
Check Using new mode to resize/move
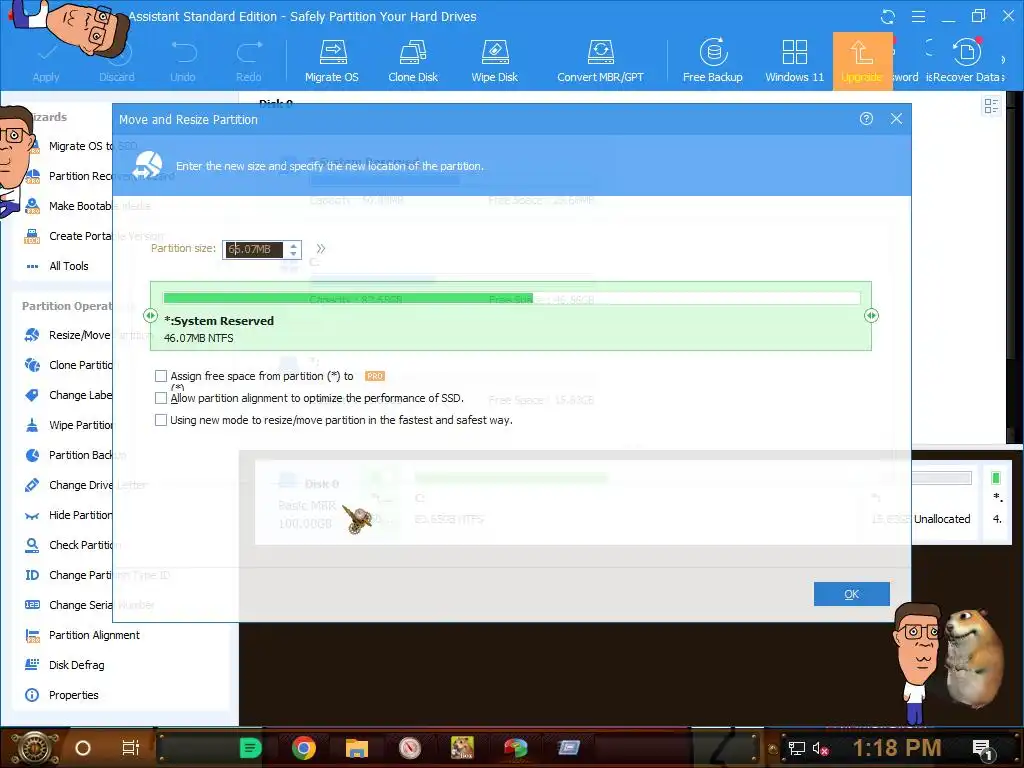tap(161, 420)
